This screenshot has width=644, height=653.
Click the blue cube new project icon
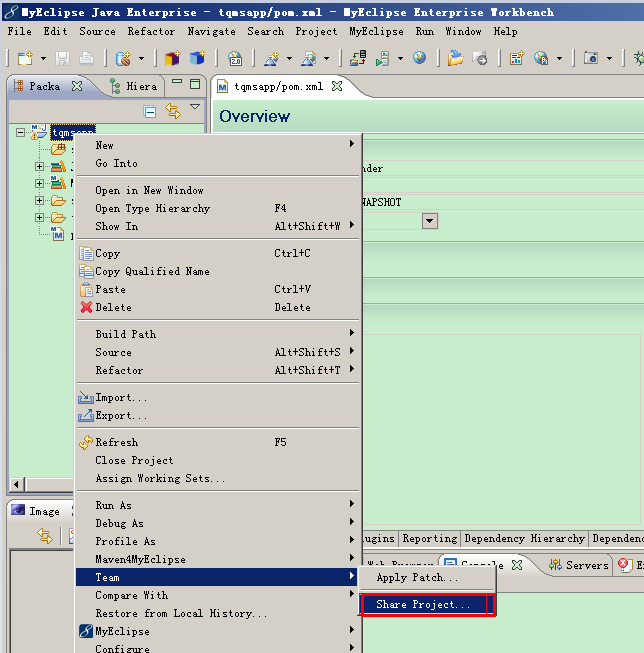coord(197,58)
